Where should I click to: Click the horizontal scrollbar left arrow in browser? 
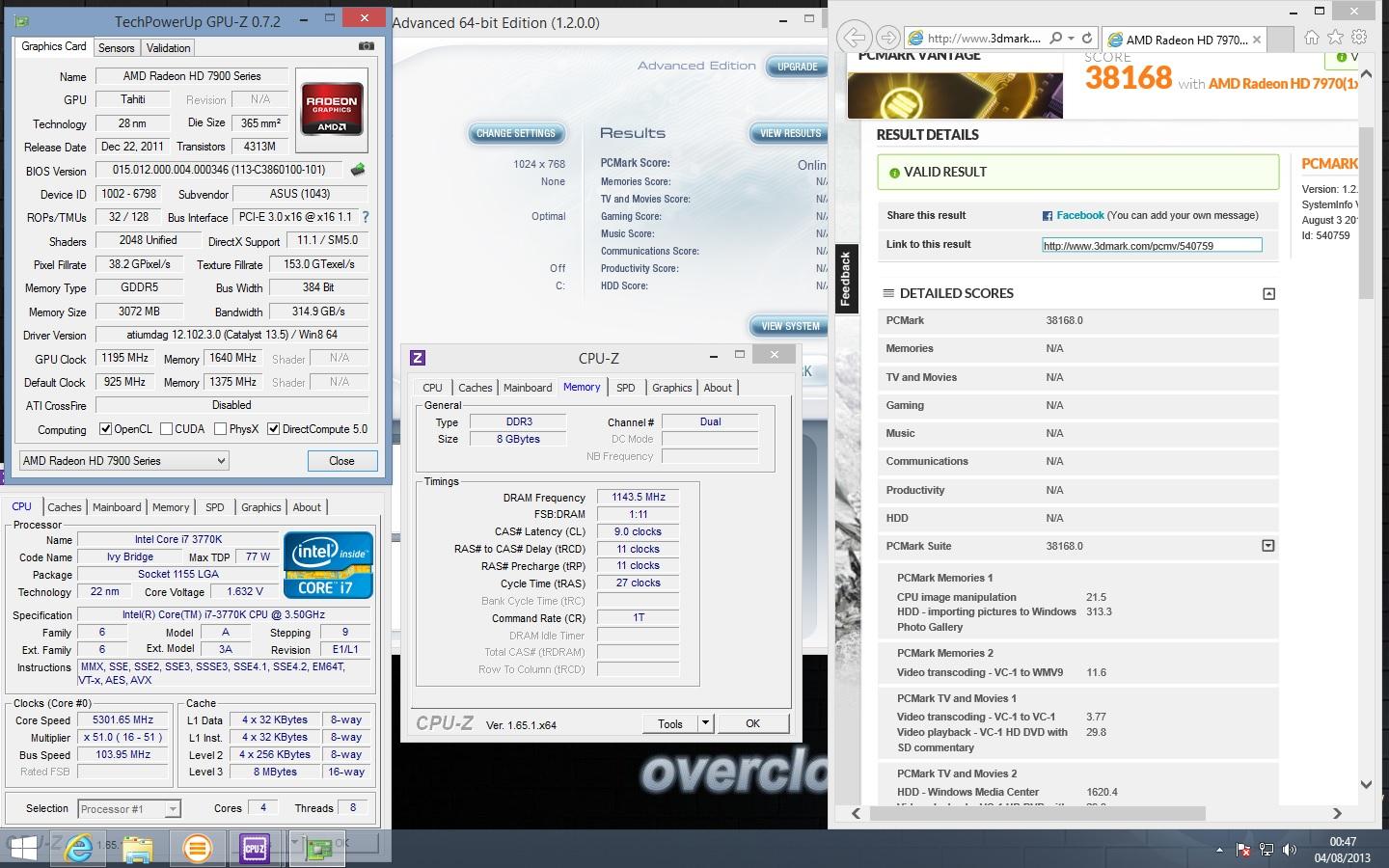[856, 813]
